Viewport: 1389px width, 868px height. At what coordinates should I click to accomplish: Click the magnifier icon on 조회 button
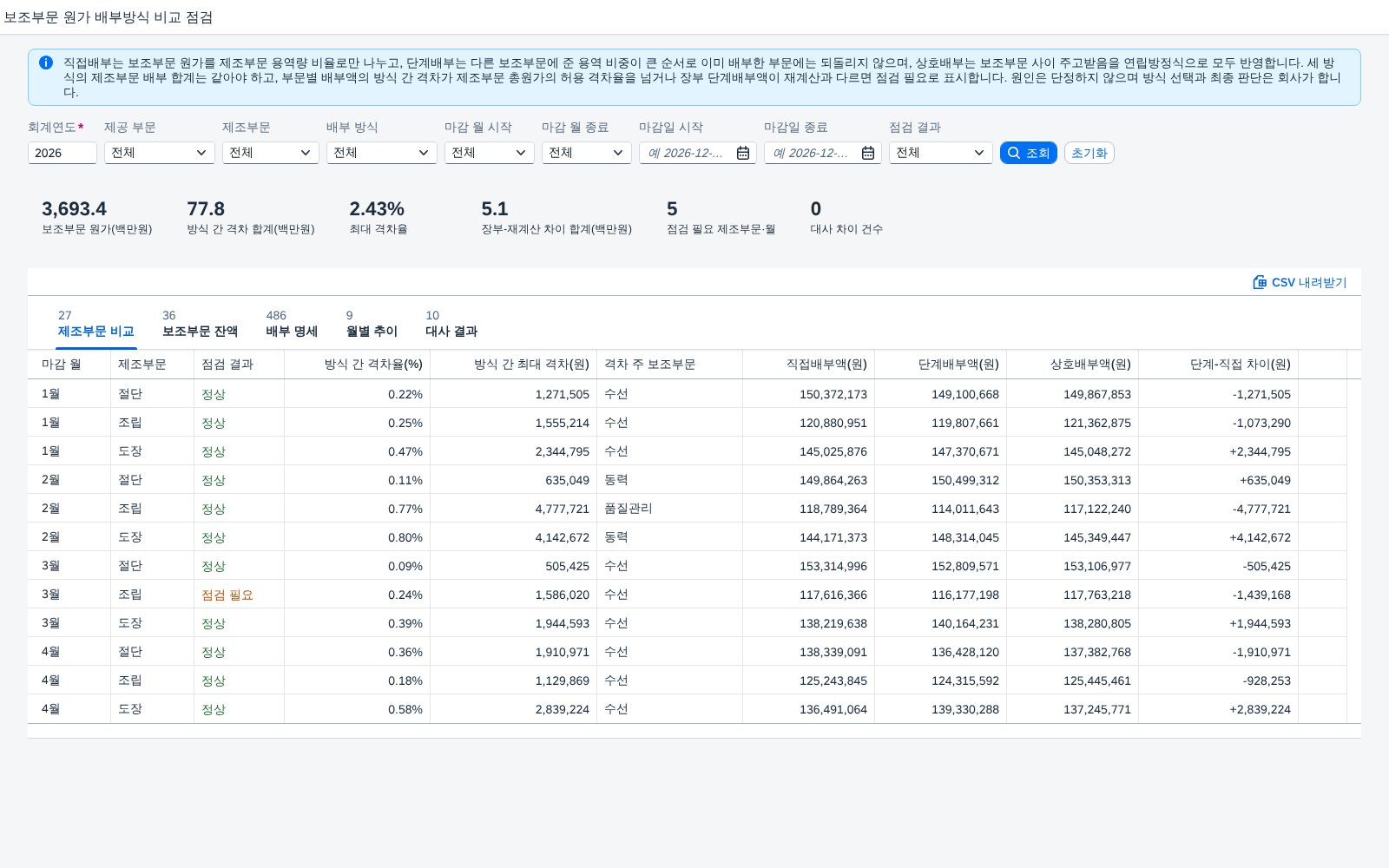click(x=1014, y=153)
